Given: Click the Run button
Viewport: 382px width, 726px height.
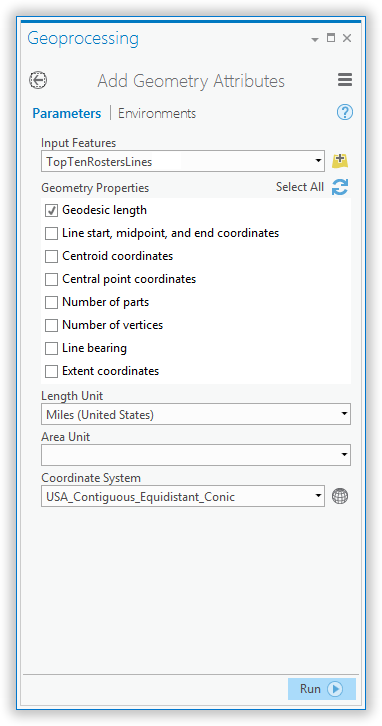Looking at the screenshot, I should click(322, 689).
